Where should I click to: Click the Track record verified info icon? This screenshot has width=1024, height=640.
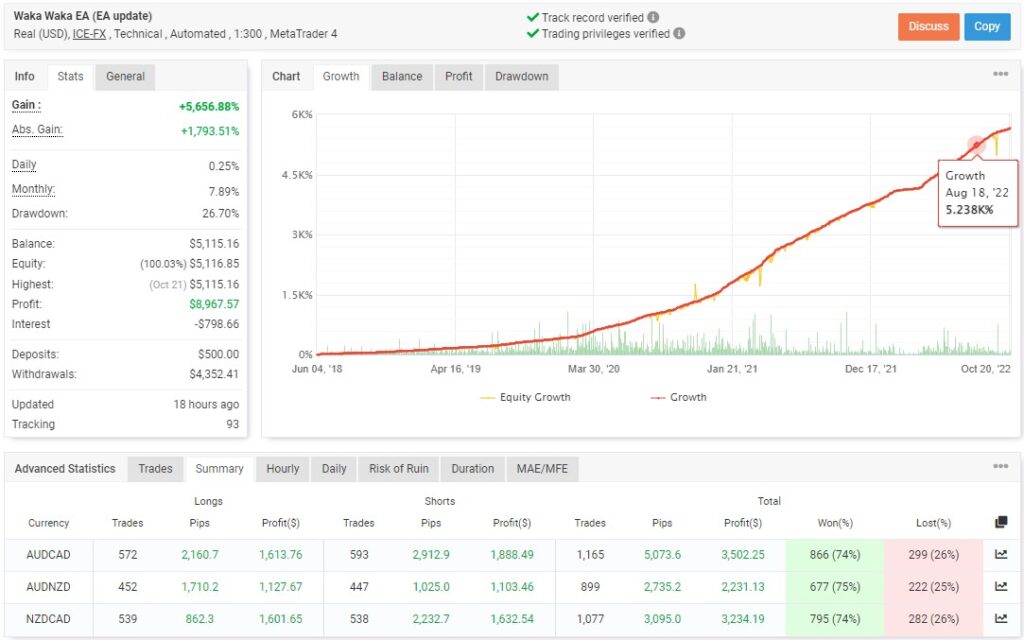653,18
